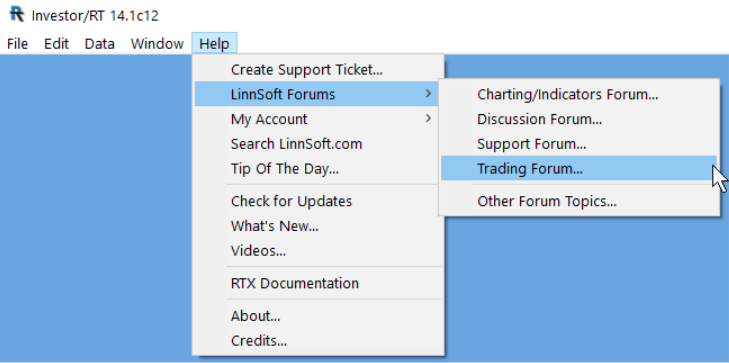The height and width of the screenshot is (363, 729).
Task: Select Check for Updates
Action: point(318,201)
